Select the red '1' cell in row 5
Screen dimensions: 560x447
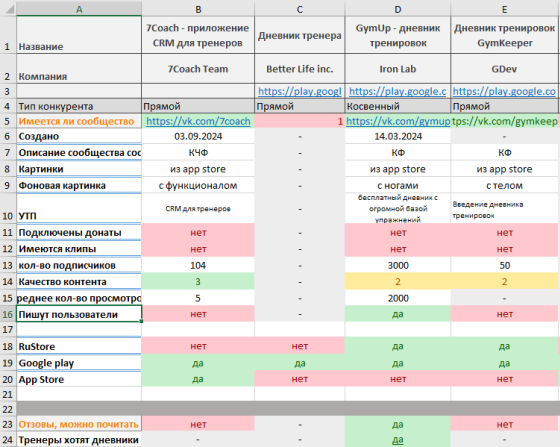pyautogui.click(x=300, y=121)
